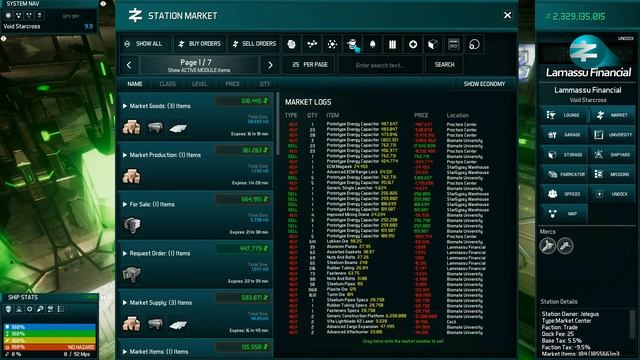Open the 25 Per Page selector

coord(309,65)
